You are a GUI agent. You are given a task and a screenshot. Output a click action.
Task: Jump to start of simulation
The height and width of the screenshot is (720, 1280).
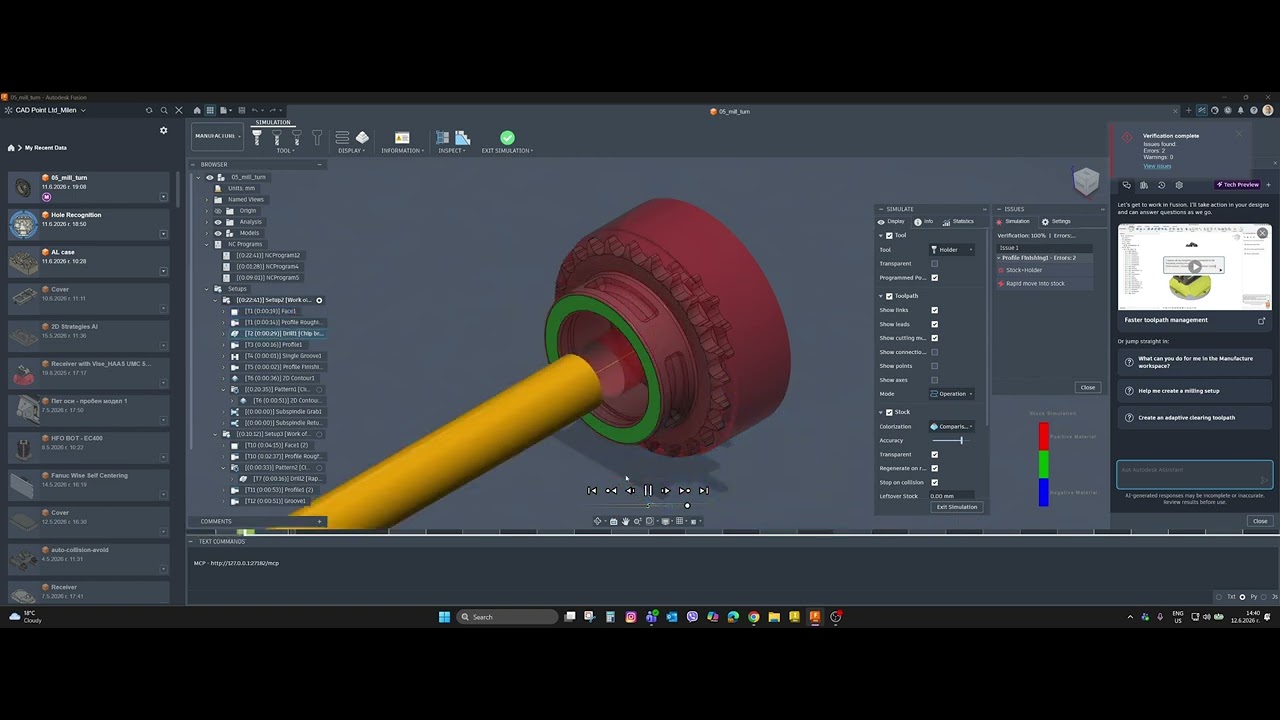point(592,490)
